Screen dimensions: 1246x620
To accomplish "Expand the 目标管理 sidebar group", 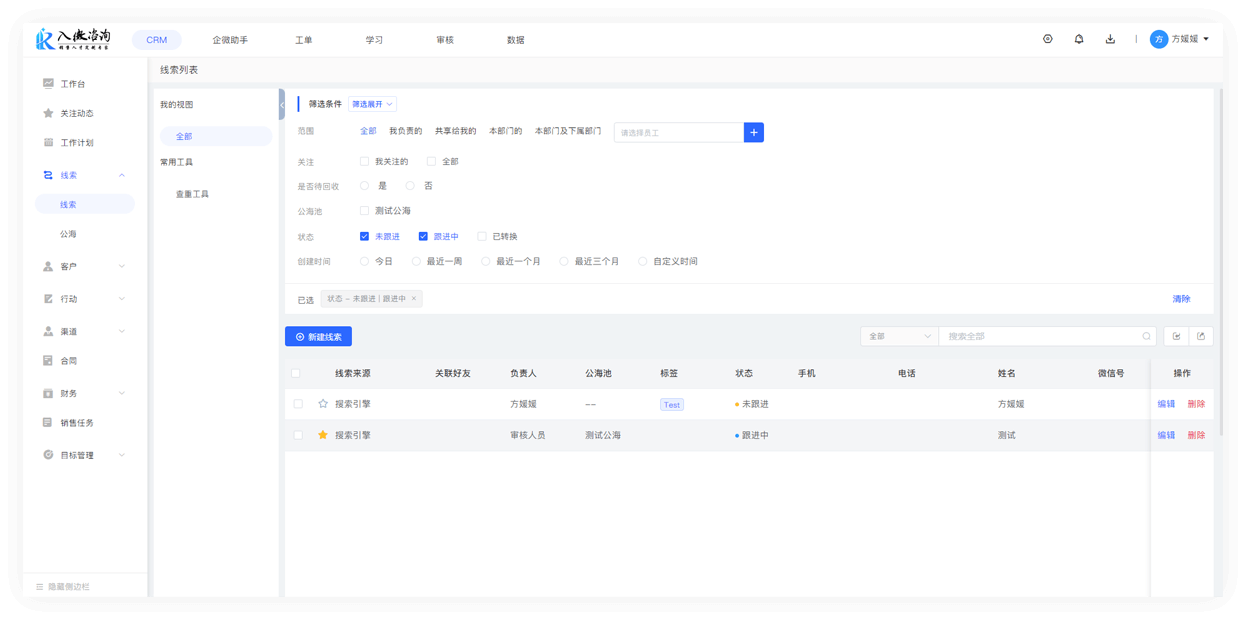I will point(122,454).
